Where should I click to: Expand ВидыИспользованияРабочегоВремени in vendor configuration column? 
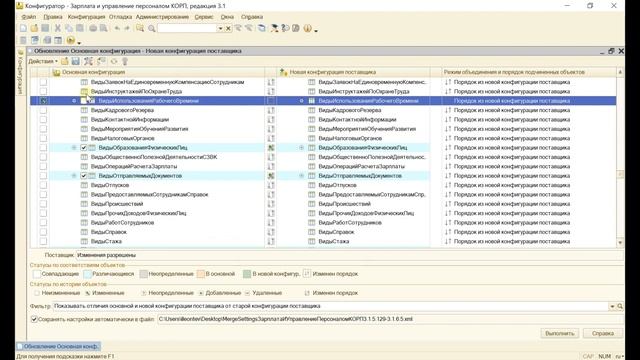302,101
